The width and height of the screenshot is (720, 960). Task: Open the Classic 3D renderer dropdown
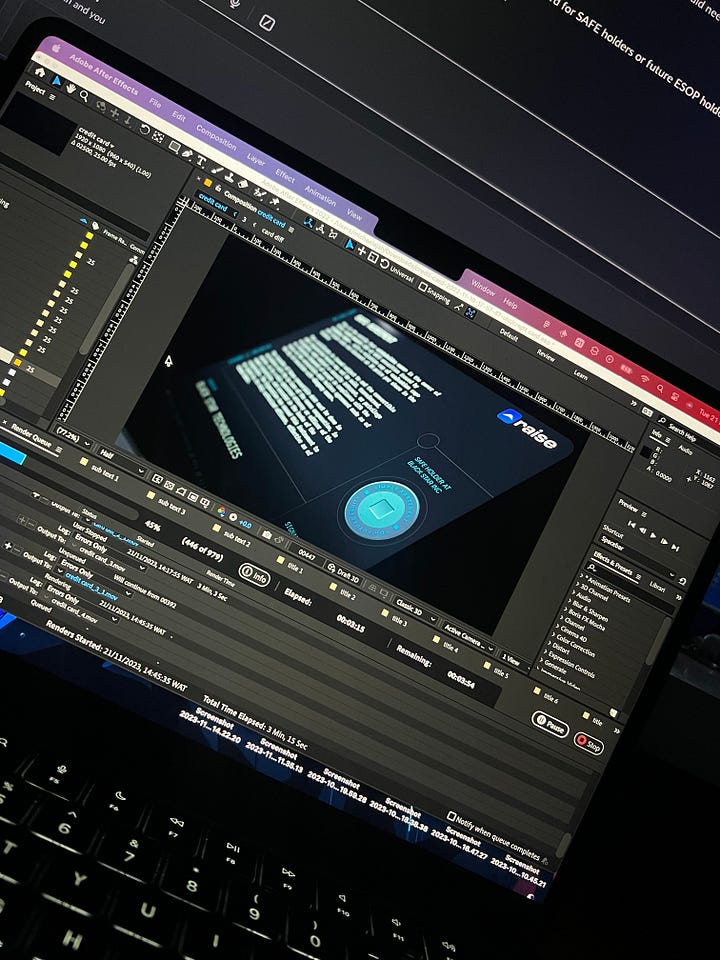[414, 609]
